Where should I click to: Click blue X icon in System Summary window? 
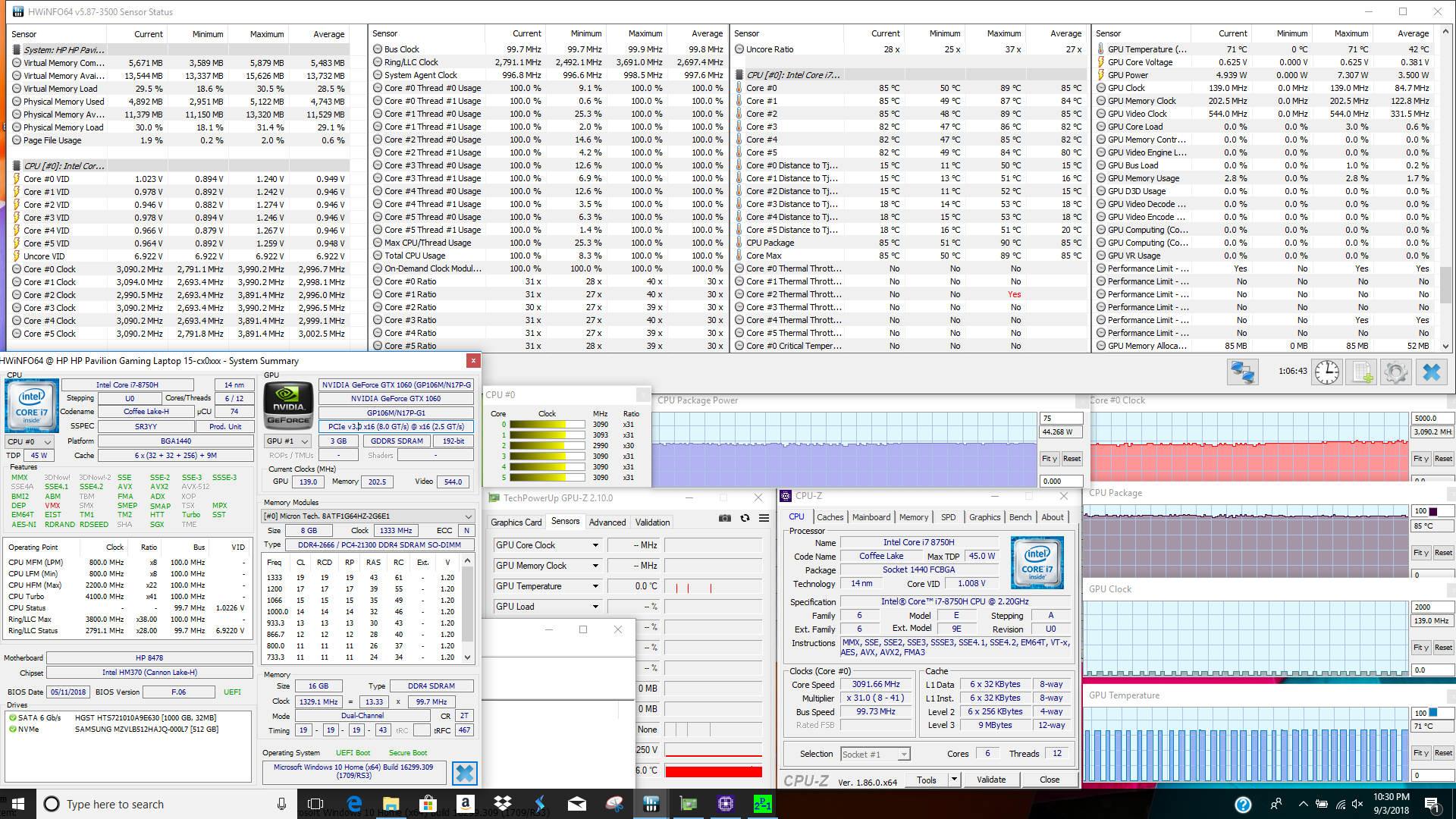465,773
